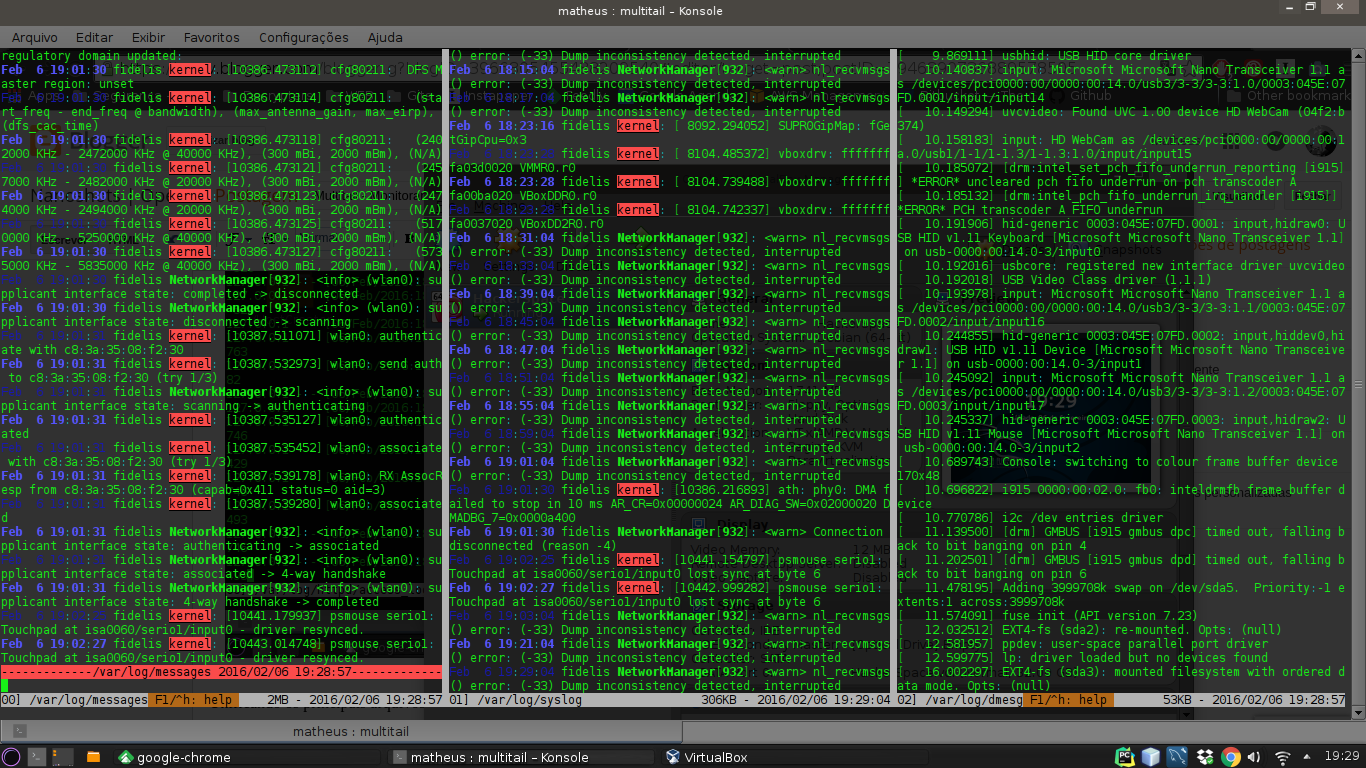Open the Arquivo menu
1366x768 pixels.
(34, 38)
